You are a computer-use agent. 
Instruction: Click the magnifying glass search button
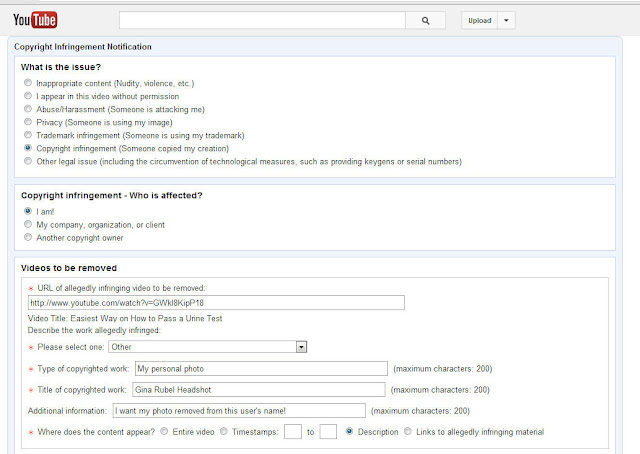pos(425,20)
